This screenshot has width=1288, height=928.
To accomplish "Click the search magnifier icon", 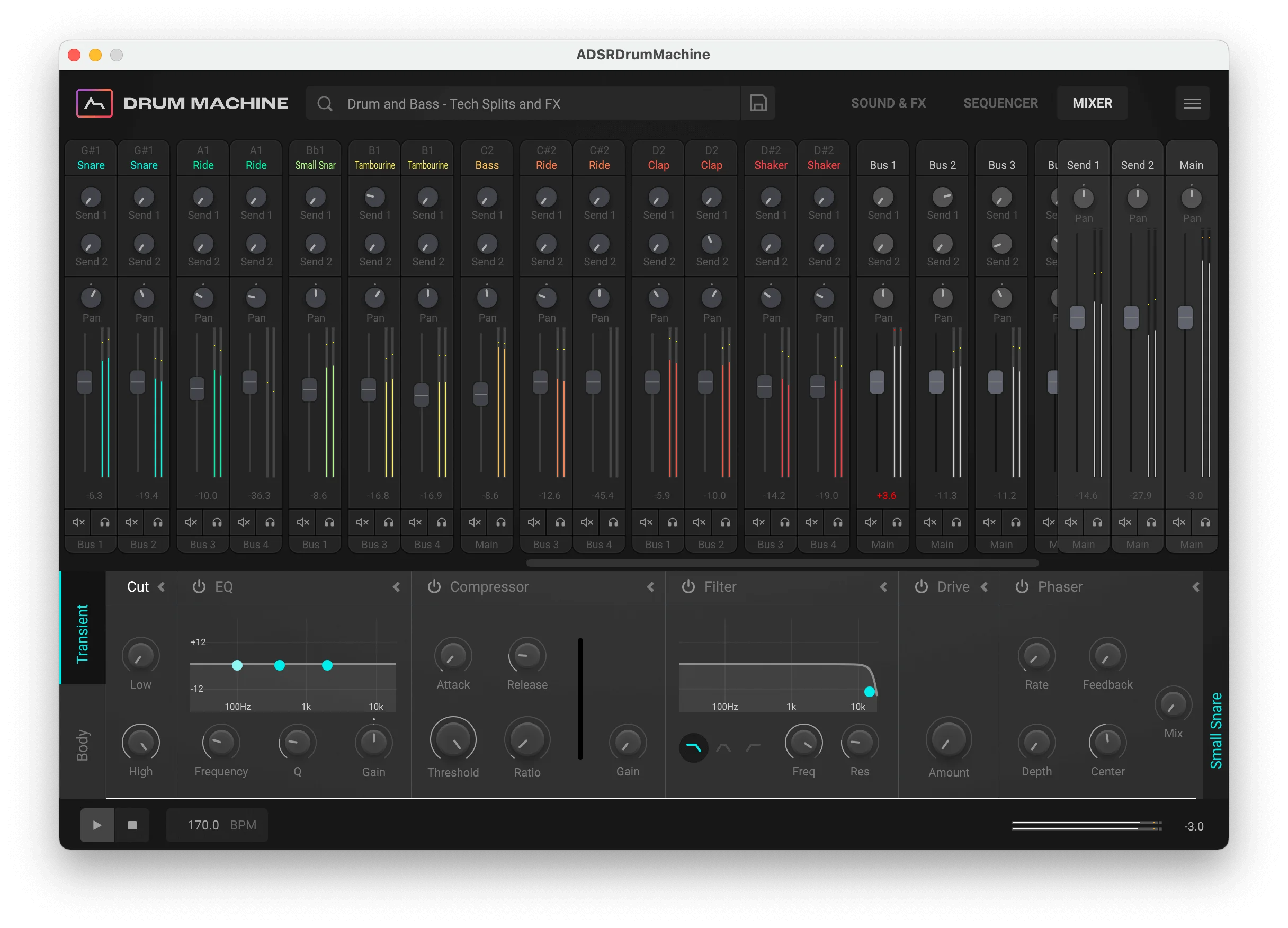I will [324, 103].
